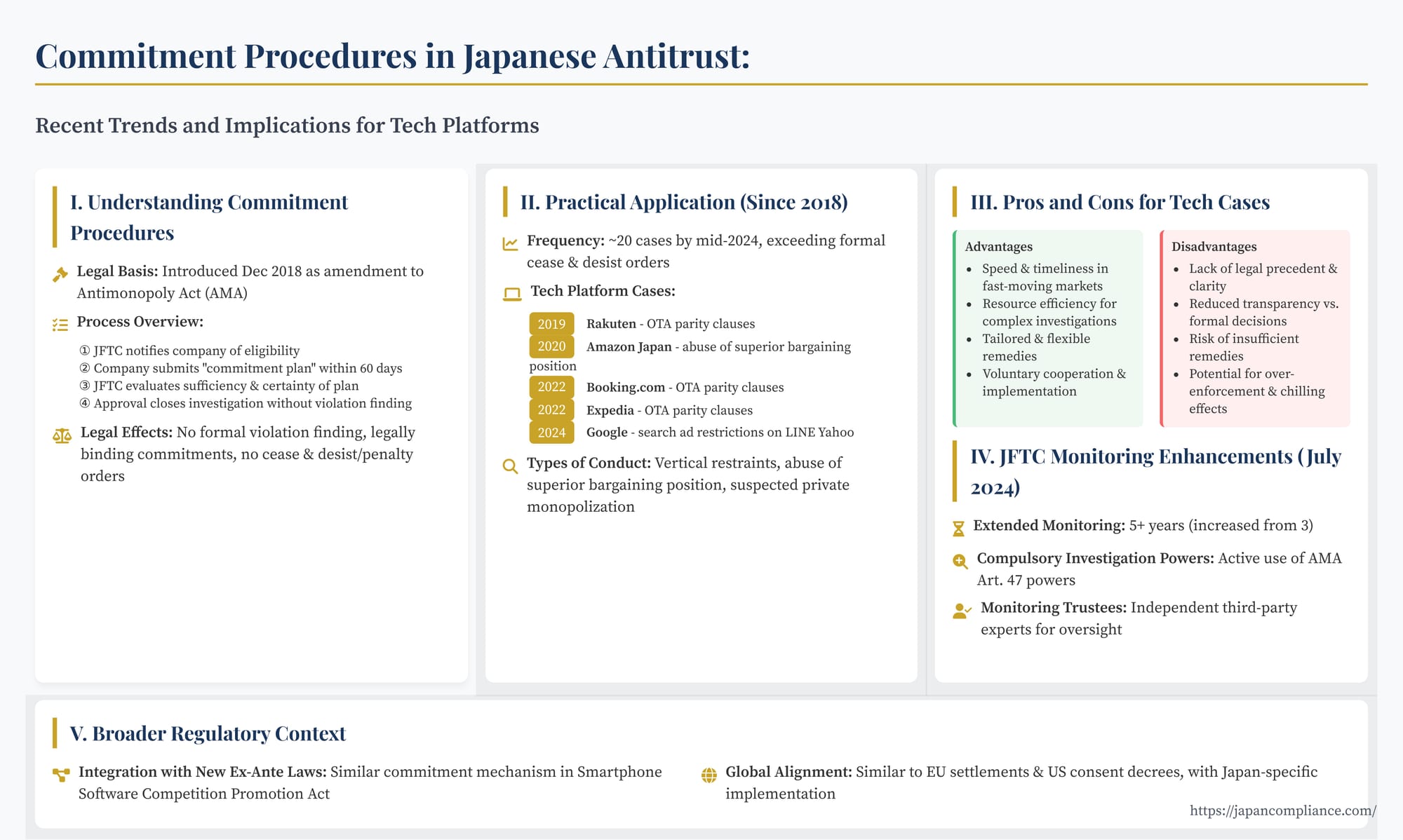Image resolution: width=1403 pixels, height=840 pixels.
Task: Click bullet Risk of insufficient remedies
Action: (1244, 347)
